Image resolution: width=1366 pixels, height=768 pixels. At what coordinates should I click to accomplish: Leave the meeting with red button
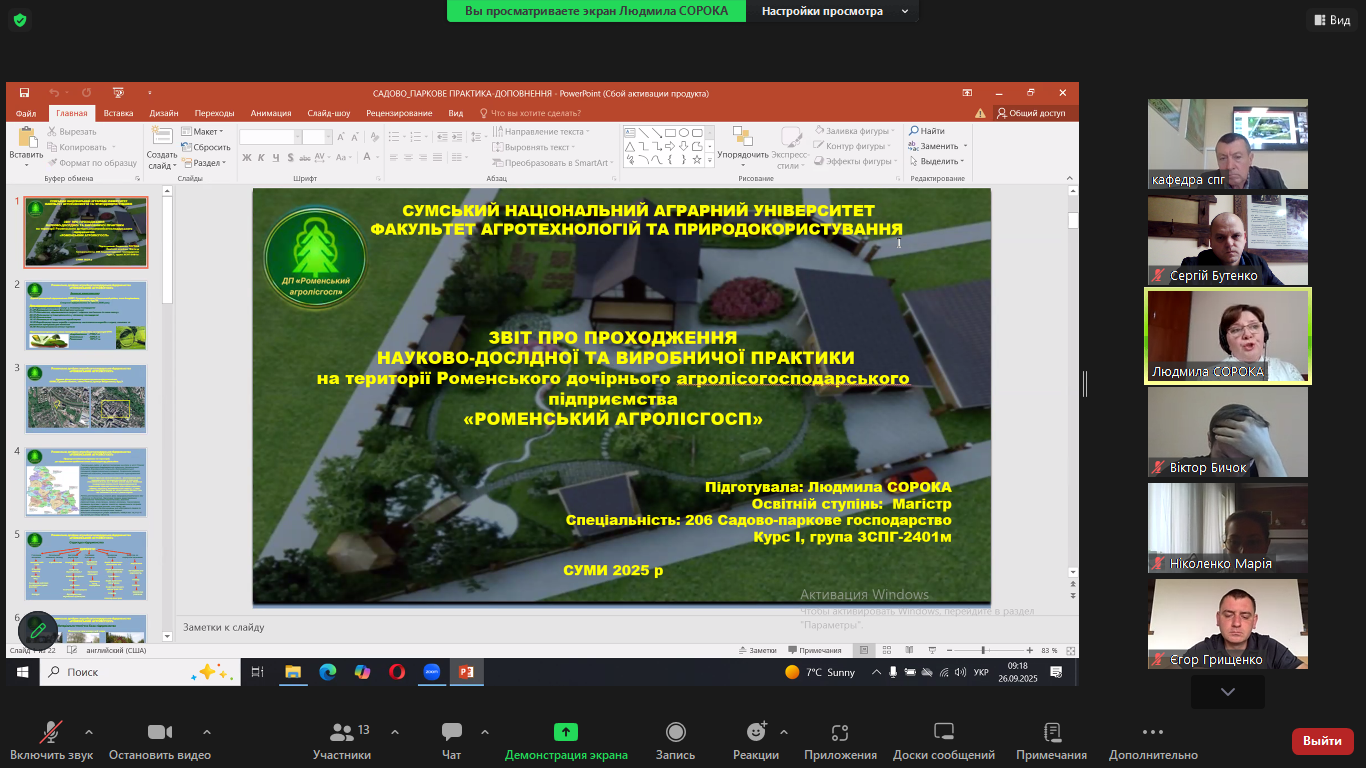[x=1322, y=741]
